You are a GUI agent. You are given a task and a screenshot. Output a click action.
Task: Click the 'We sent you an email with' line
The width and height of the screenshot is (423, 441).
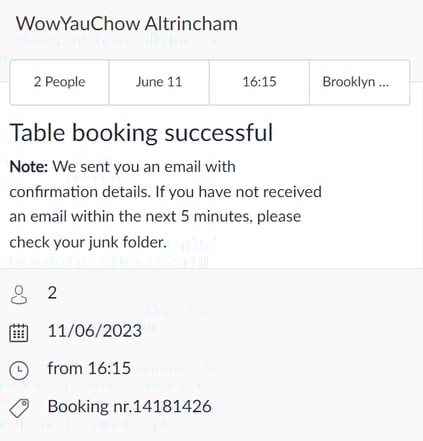pos(144,166)
